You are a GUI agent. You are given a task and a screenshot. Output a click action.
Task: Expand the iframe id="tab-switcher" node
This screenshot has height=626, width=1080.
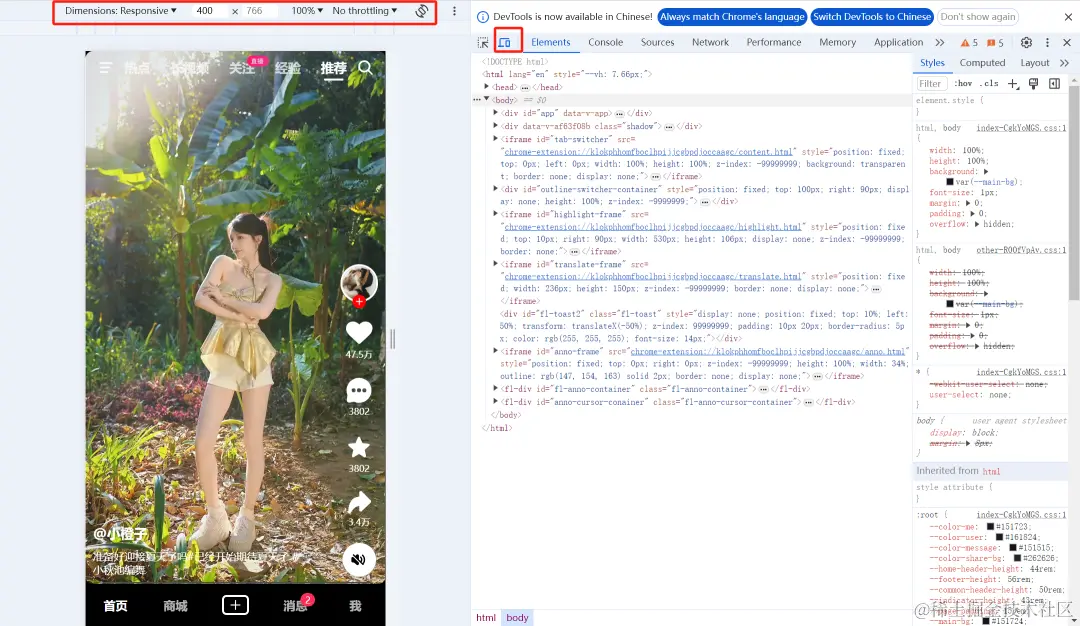point(495,138)
